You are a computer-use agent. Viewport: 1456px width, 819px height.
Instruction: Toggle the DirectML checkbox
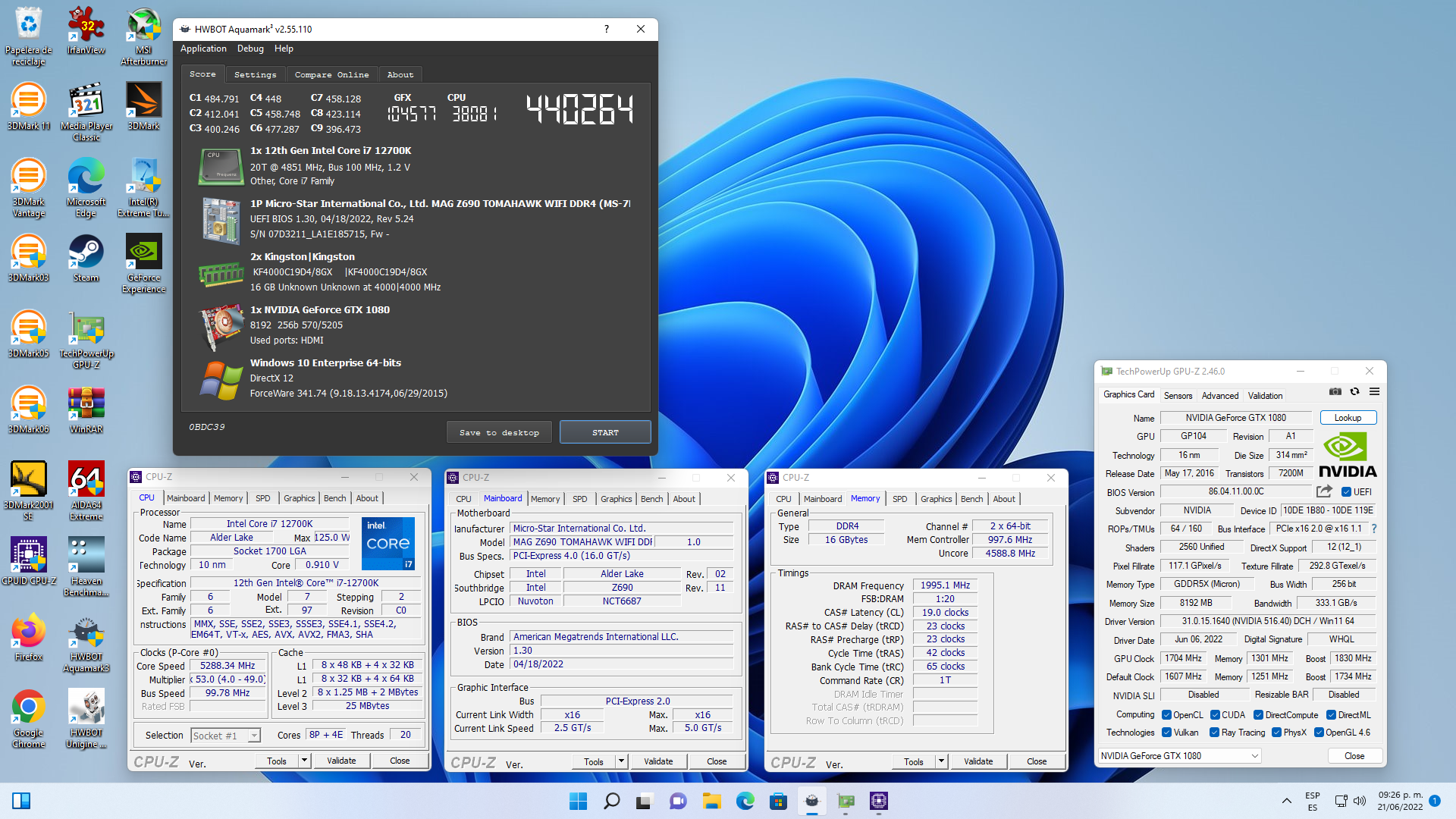(x=1331, y=715)
